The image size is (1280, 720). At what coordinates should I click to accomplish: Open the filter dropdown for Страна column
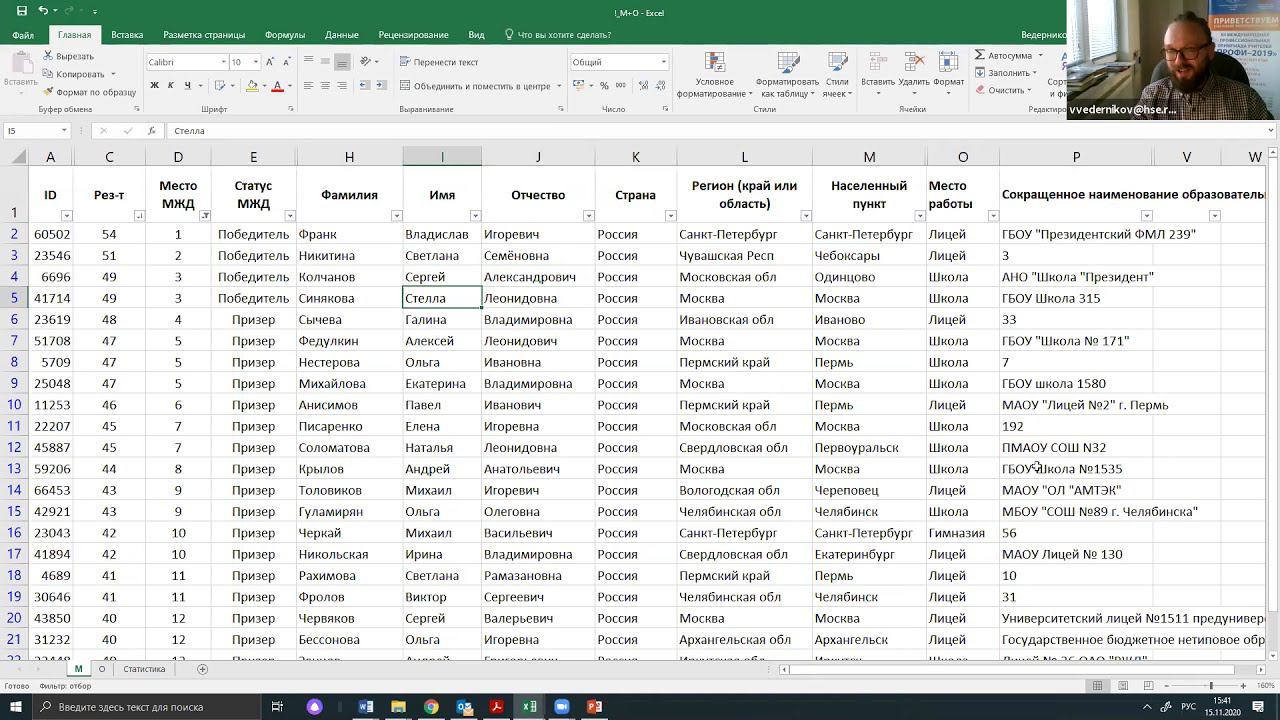point(670,216)
